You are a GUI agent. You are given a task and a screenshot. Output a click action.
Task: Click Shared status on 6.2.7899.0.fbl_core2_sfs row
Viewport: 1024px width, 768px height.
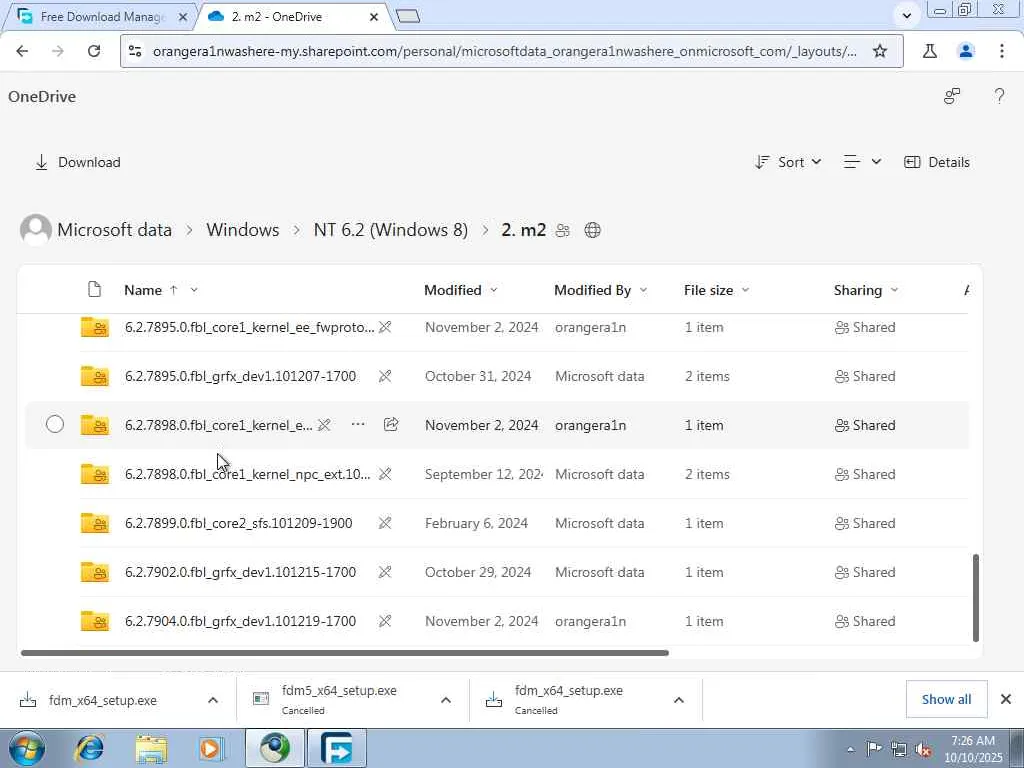coord(865,523)
